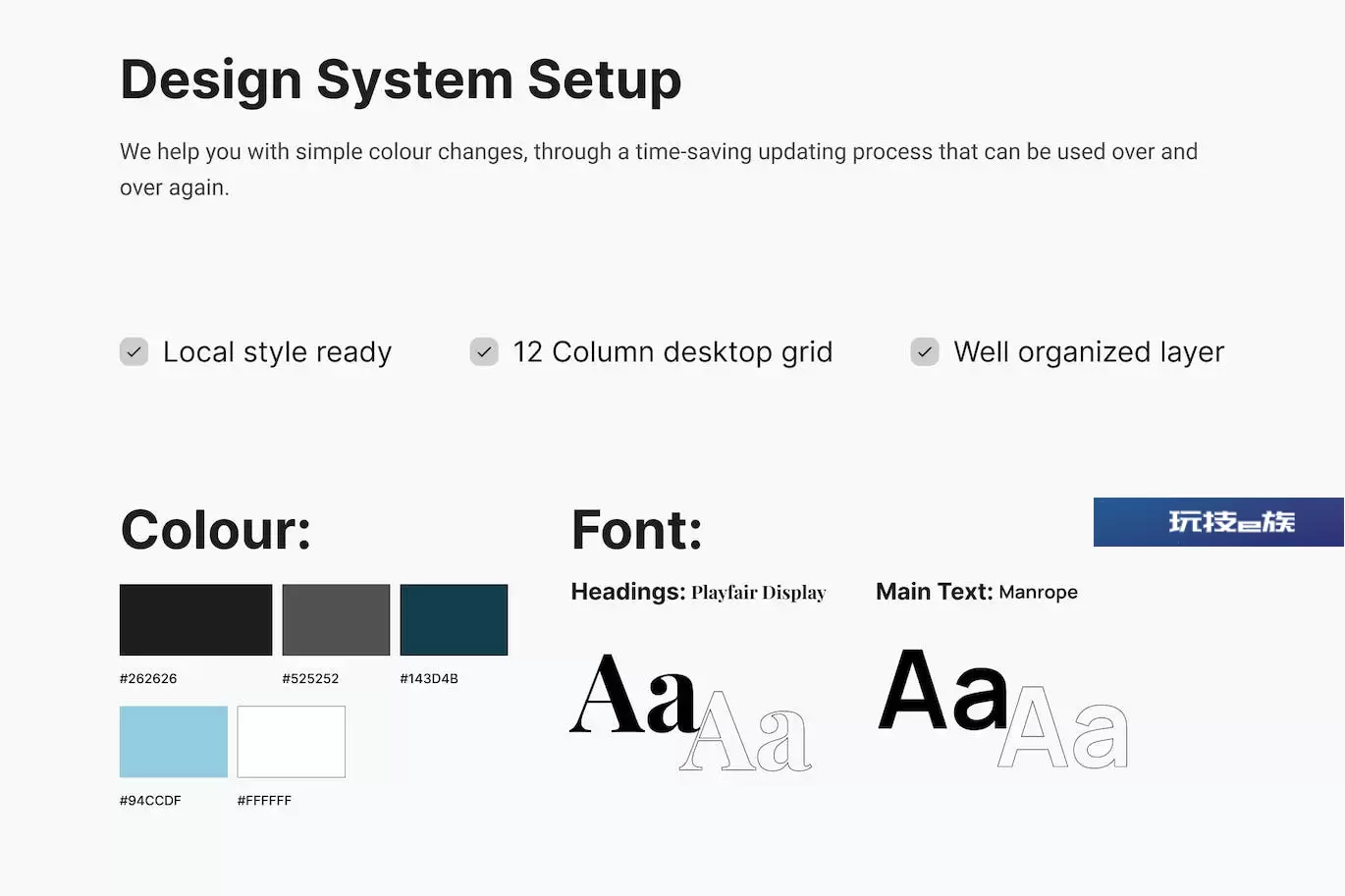Click the #143D4B hex code label
Viewport: 1345px width, 896px height.
(x=429, y=678)
